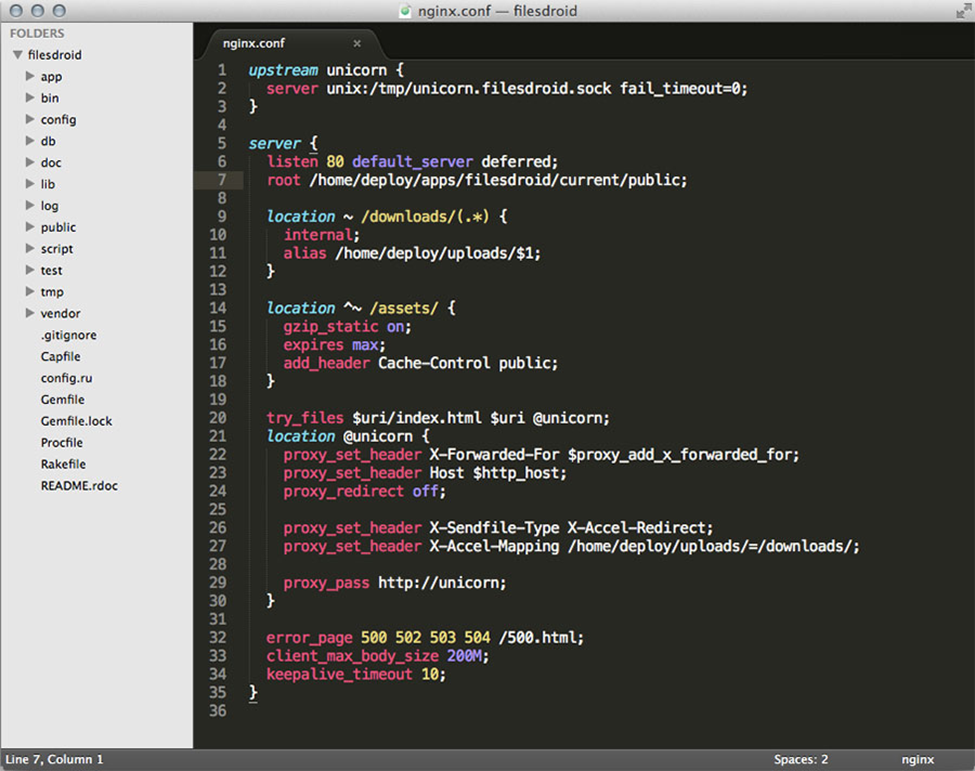Screen dimensions: 975x771
Task: Click '/assets/' on line 14
Action: [x=404, y=308]
